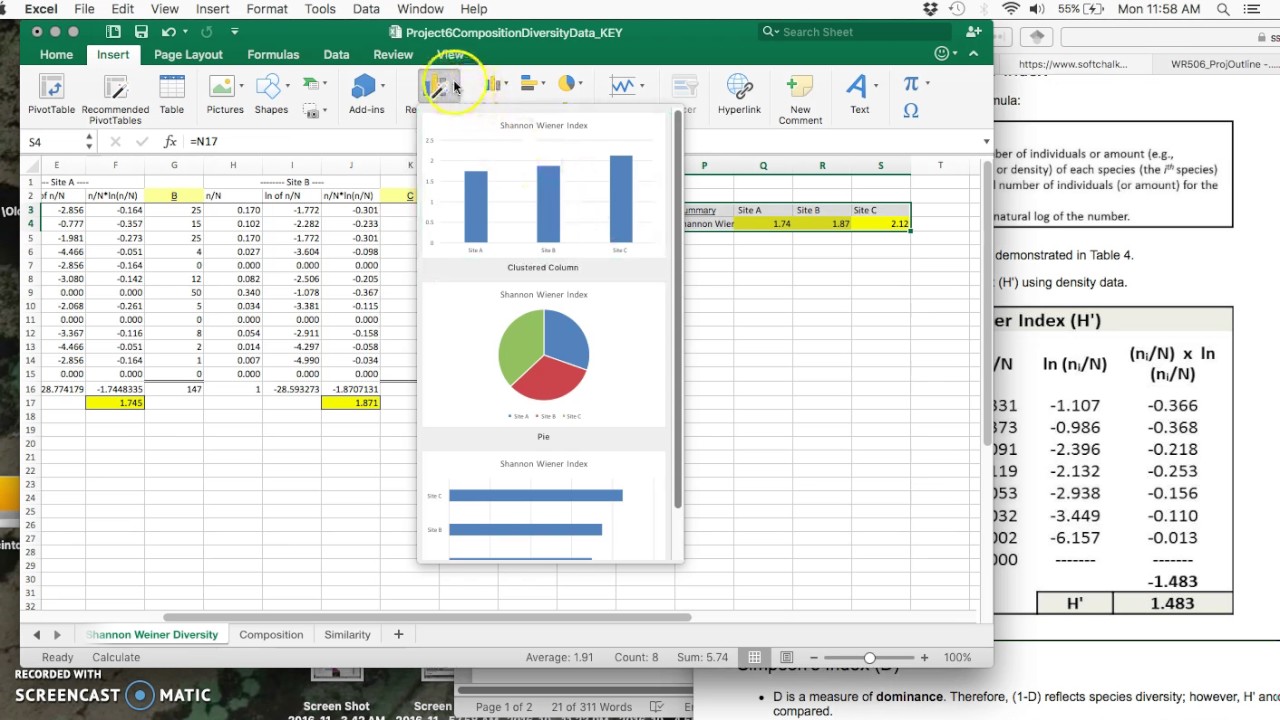Click the recommended charts list scrollbar

677,308
